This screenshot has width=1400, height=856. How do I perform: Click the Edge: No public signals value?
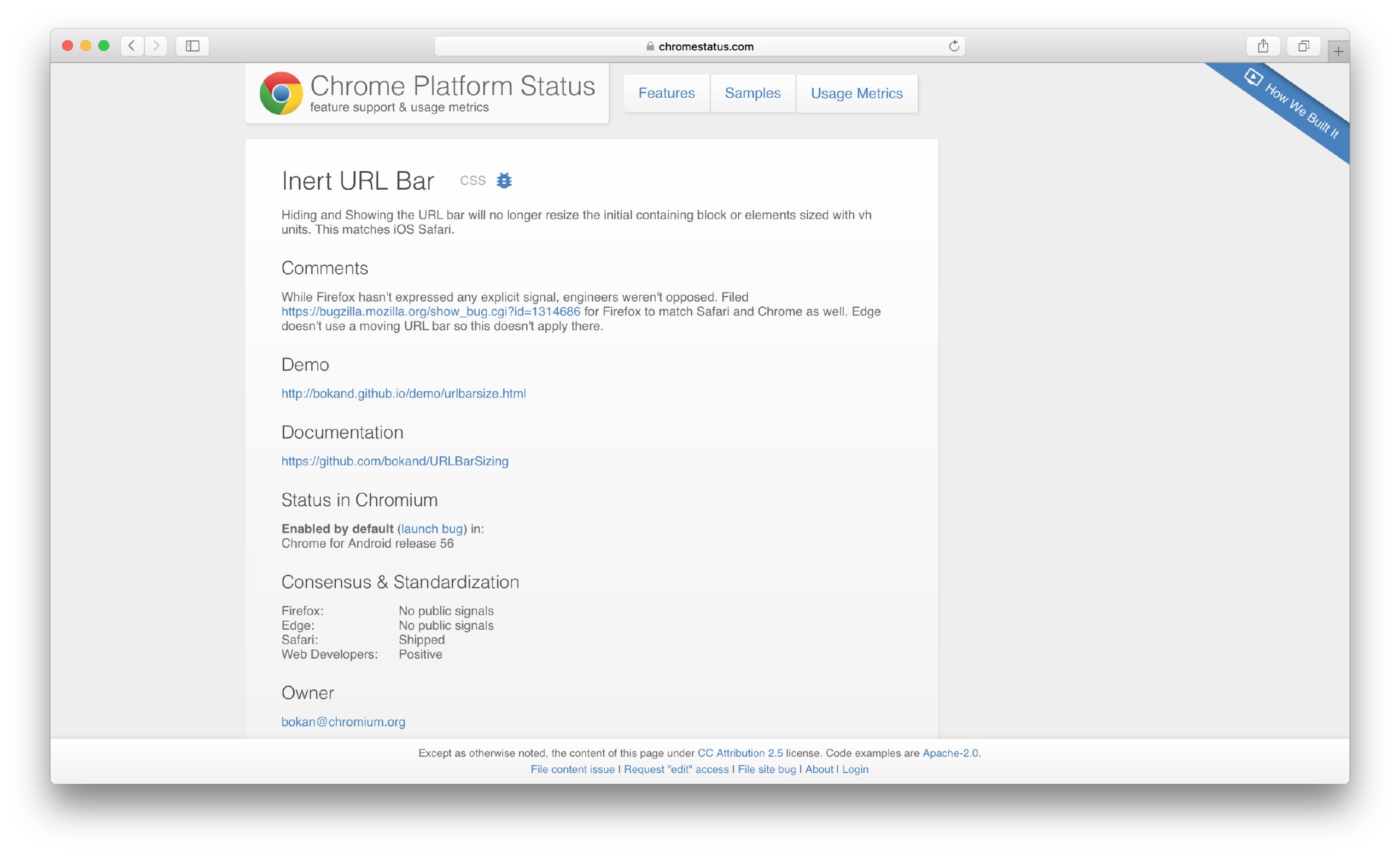coord(446,625)
